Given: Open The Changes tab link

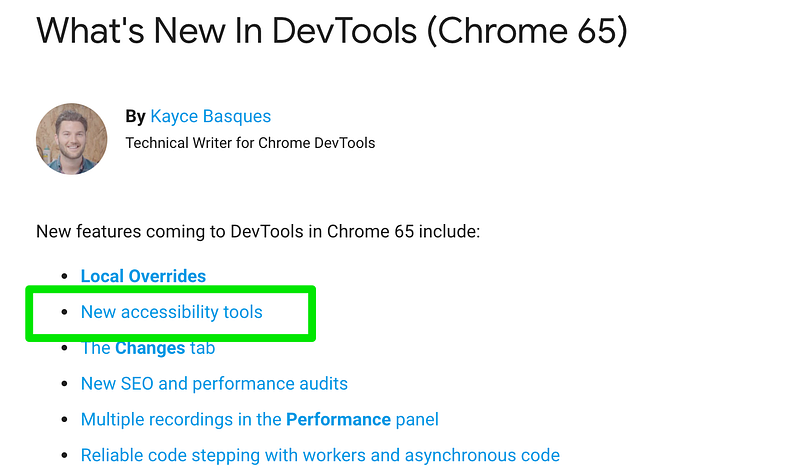Looking at the screenshot, I should click(x=148, y=348).
